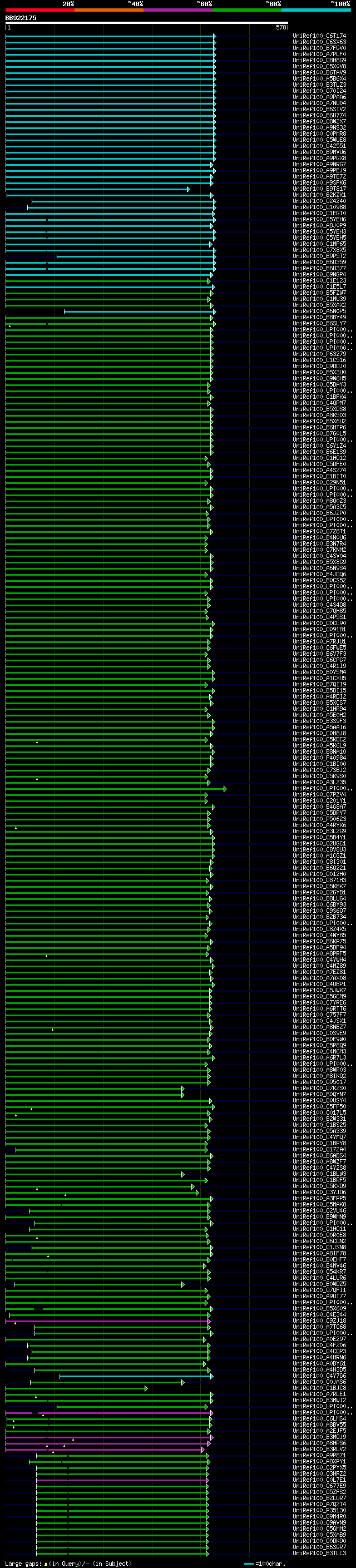Image resolution: width=356 pixels, height=1568 pixels.
Task: Click the white query sequence bar
Action: pos(147,23)
